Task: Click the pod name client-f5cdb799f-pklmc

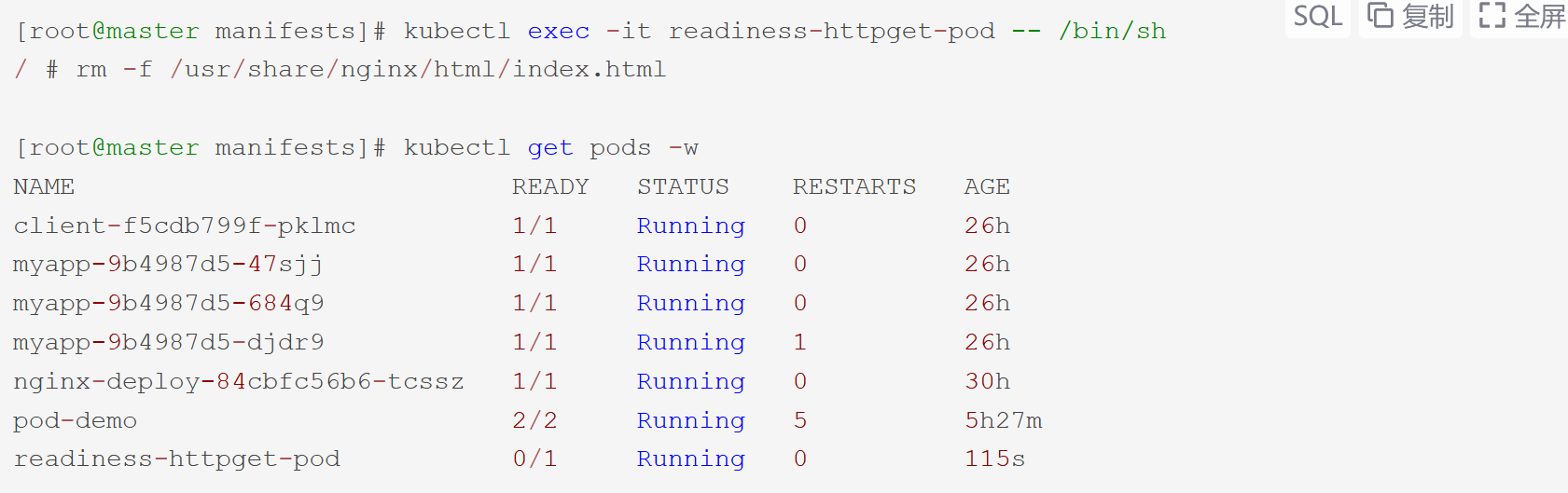Action: click(x=185, y=226)
